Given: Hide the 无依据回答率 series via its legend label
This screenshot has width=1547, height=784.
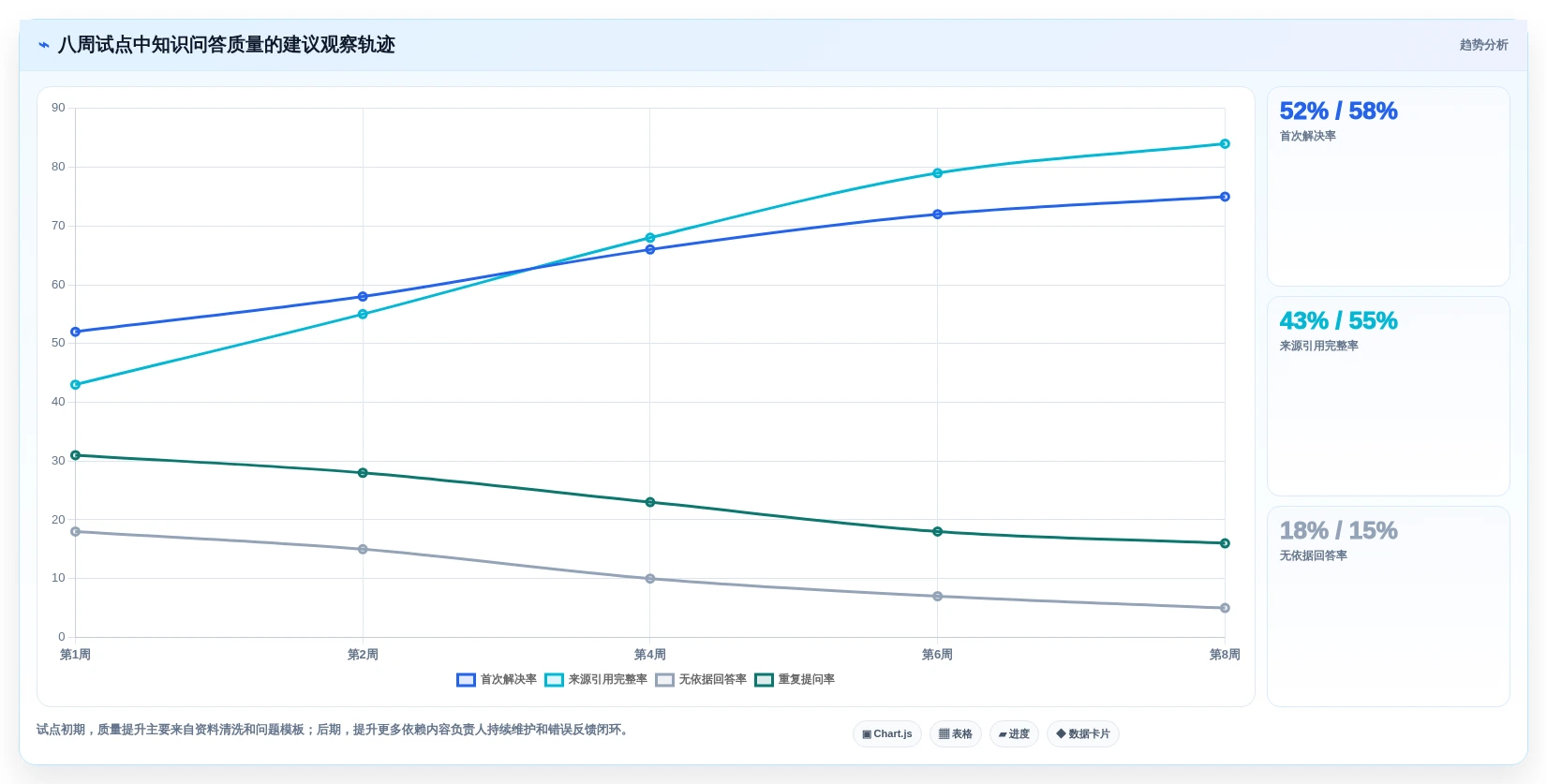Looking at the screenshot, I should pyautogui.click(x=713, y=680).
